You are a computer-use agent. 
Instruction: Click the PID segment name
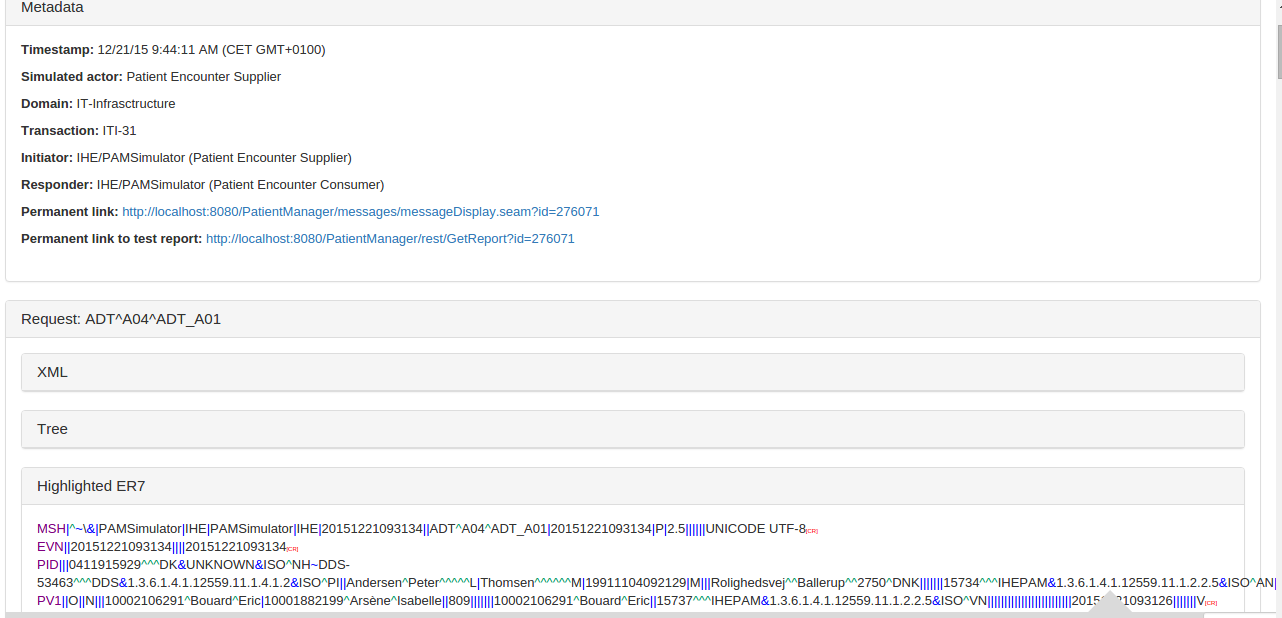point(48,564)
